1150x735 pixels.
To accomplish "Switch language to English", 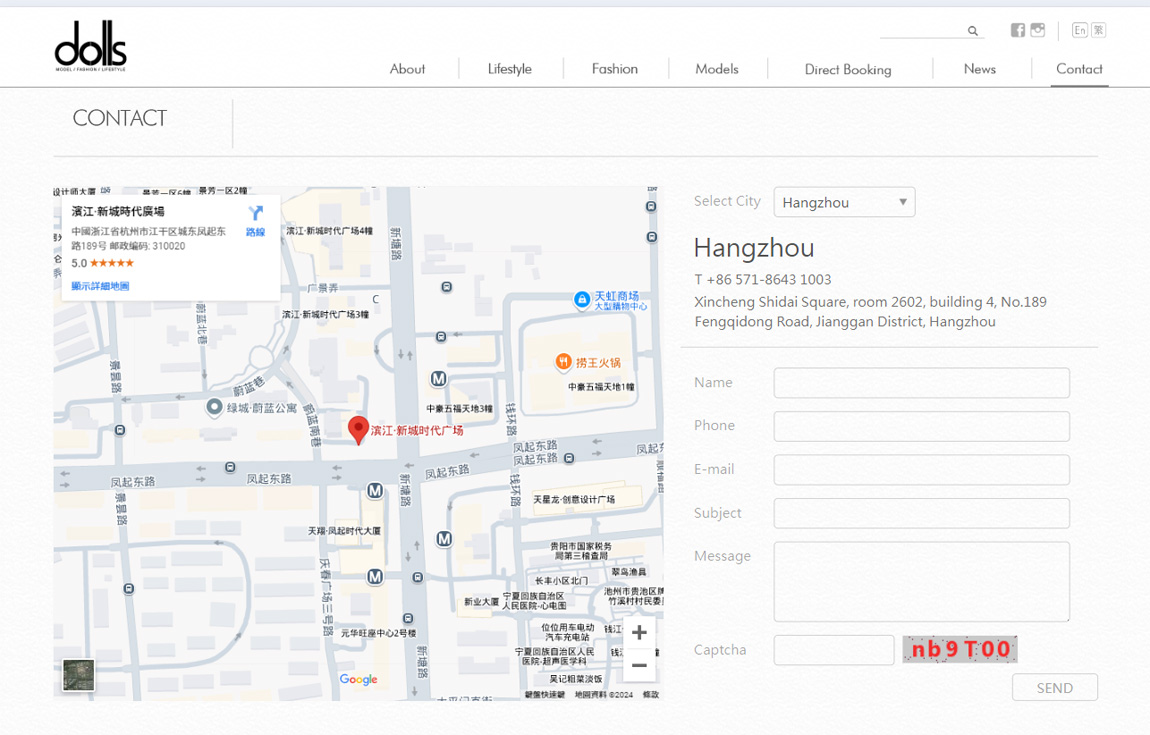I will click(x=1079, y=30).
